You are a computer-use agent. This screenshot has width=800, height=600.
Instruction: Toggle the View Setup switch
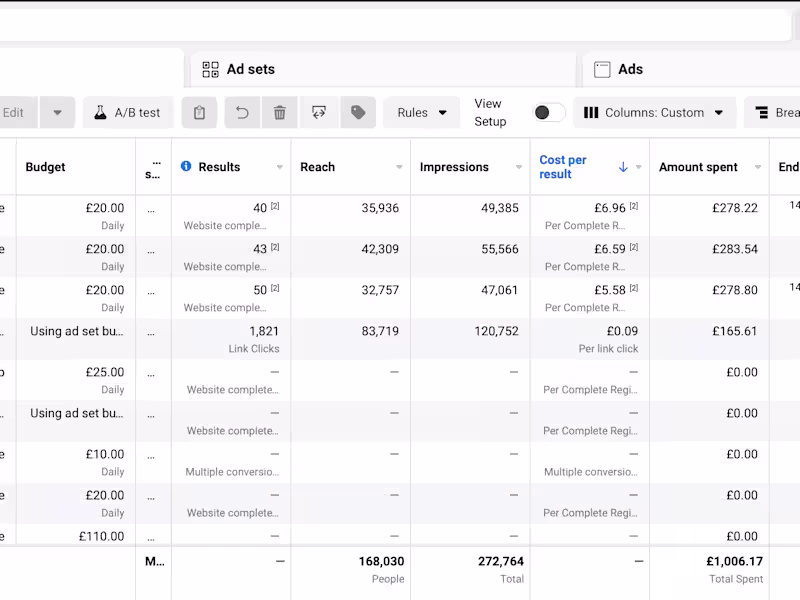tap(549, 113)
